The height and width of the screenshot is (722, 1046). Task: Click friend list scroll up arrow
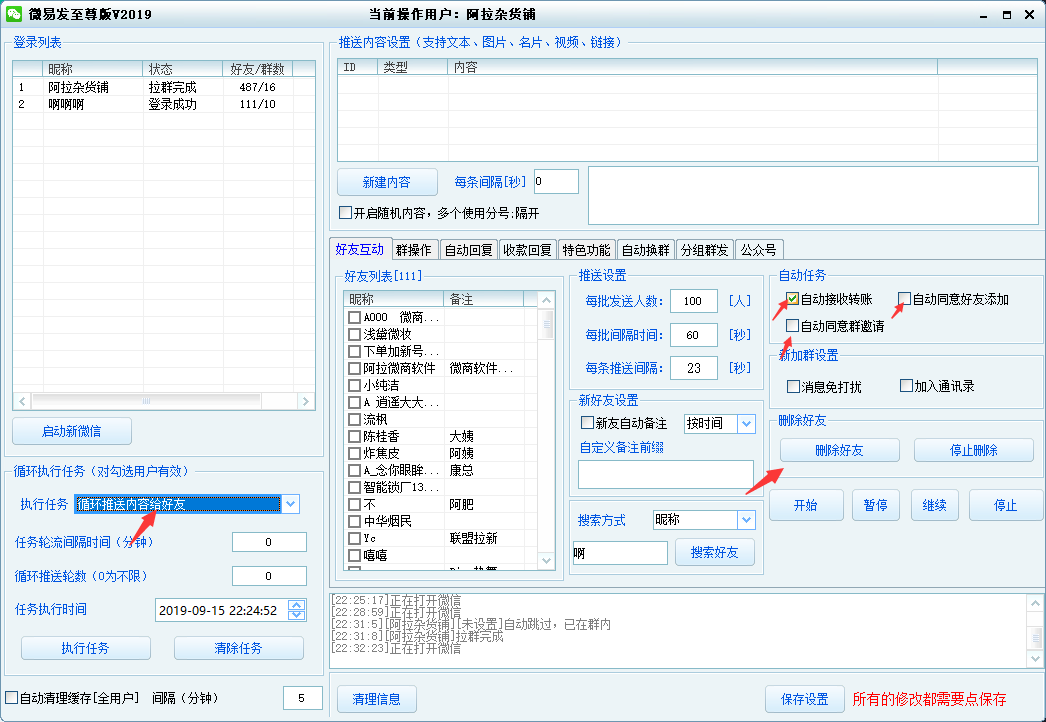[546, 300]
